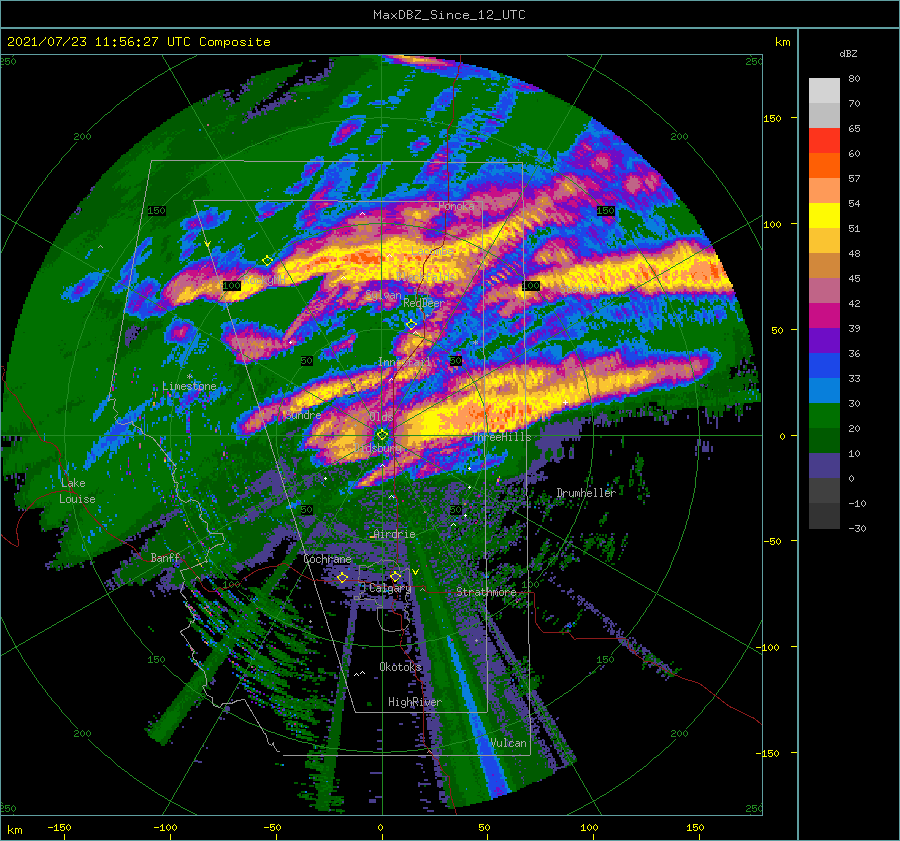Click the RedDeer city label
This screenshot has height=841, width=900.
pos(424,303)
